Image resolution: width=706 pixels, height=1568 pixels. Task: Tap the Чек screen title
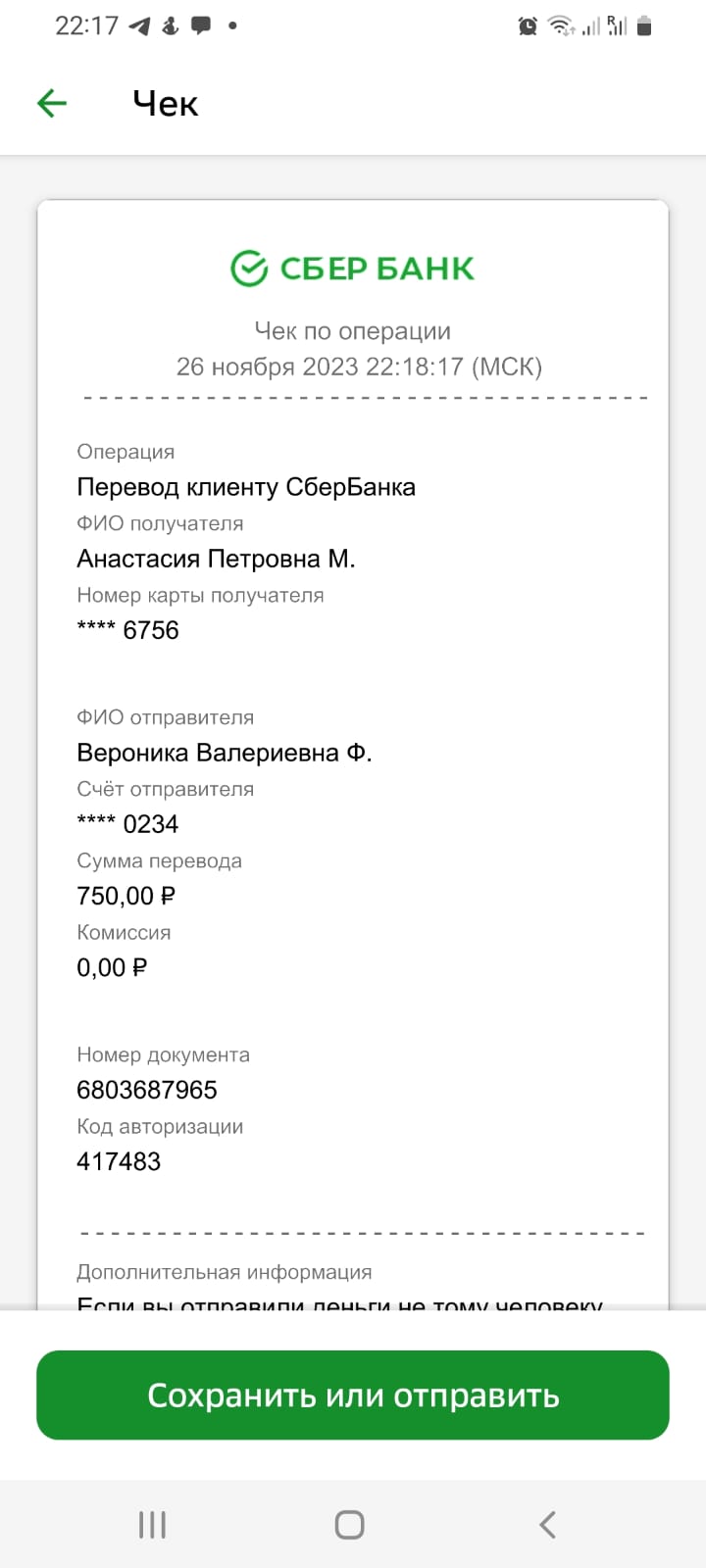point(166,104)
